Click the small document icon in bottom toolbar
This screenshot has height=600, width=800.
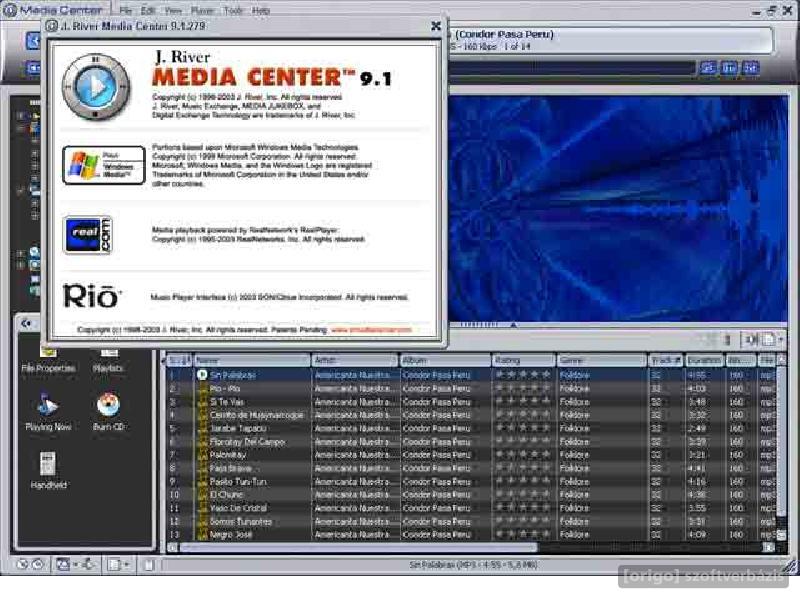148,565
